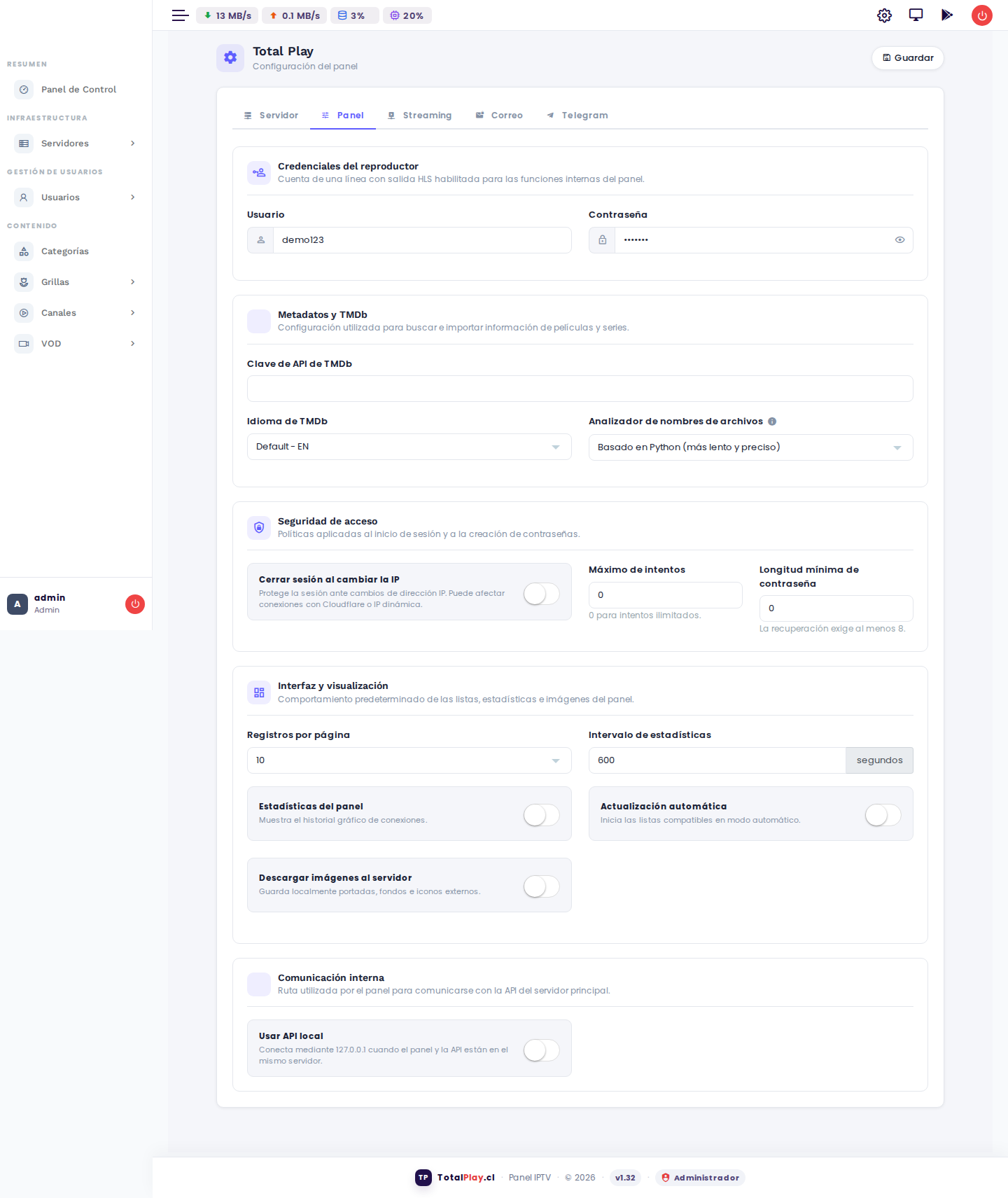Click the 'segundos' unit label
The image size is (1008, 1198).
click(880, 760)
